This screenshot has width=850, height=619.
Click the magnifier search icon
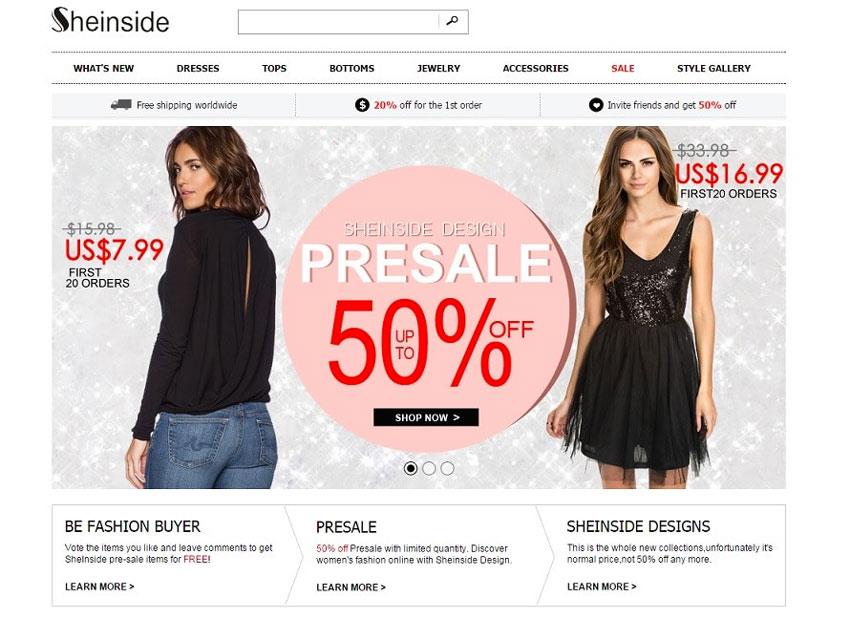[452, 21]
